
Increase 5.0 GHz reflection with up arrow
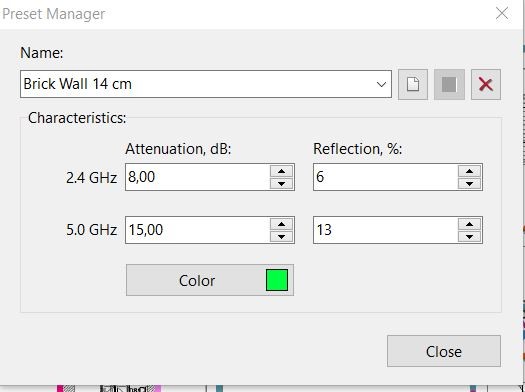469,224
